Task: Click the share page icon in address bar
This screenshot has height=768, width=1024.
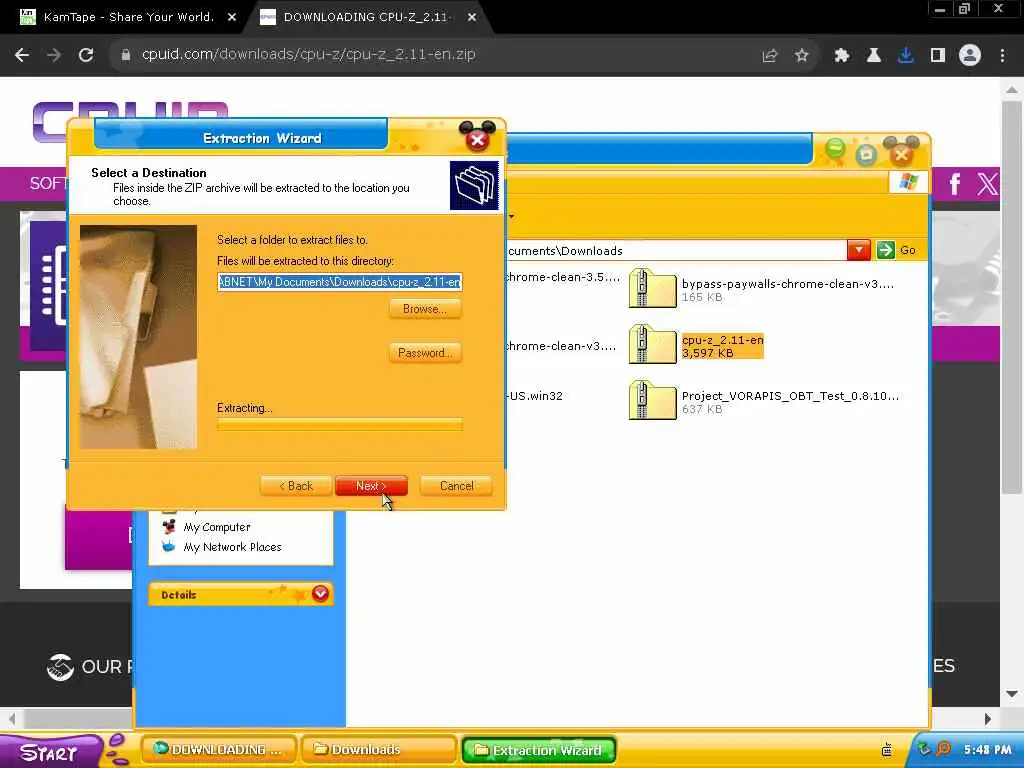Action: 770,56
